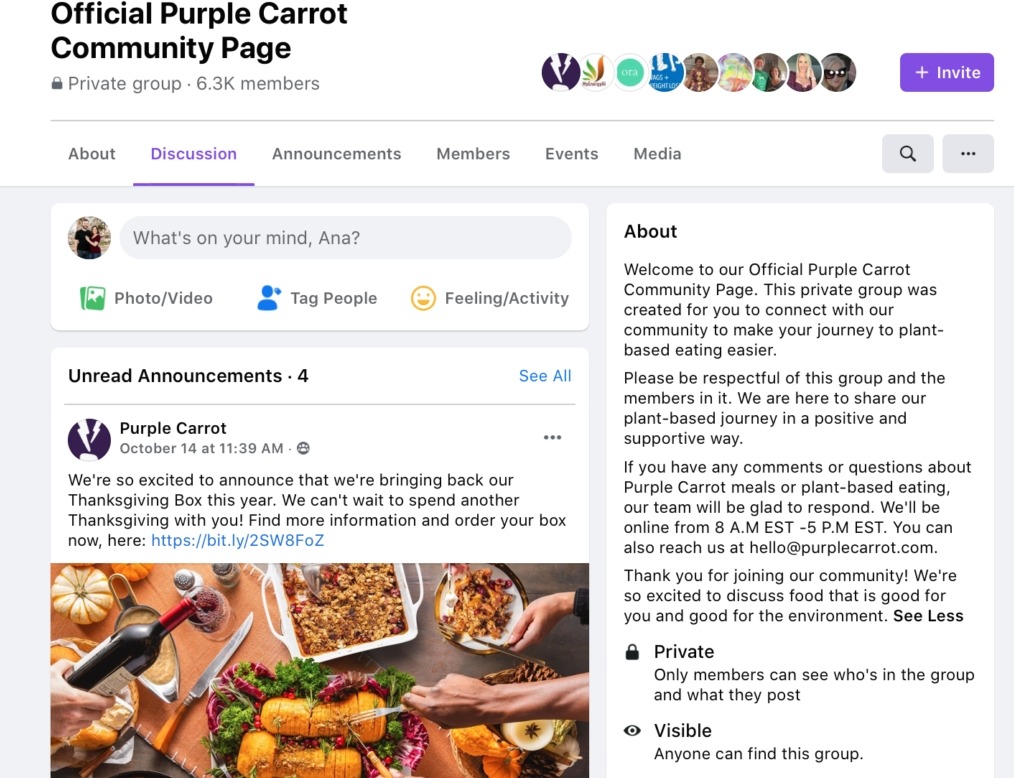
Task: Go to the Media tab
Action: point(657,154)
